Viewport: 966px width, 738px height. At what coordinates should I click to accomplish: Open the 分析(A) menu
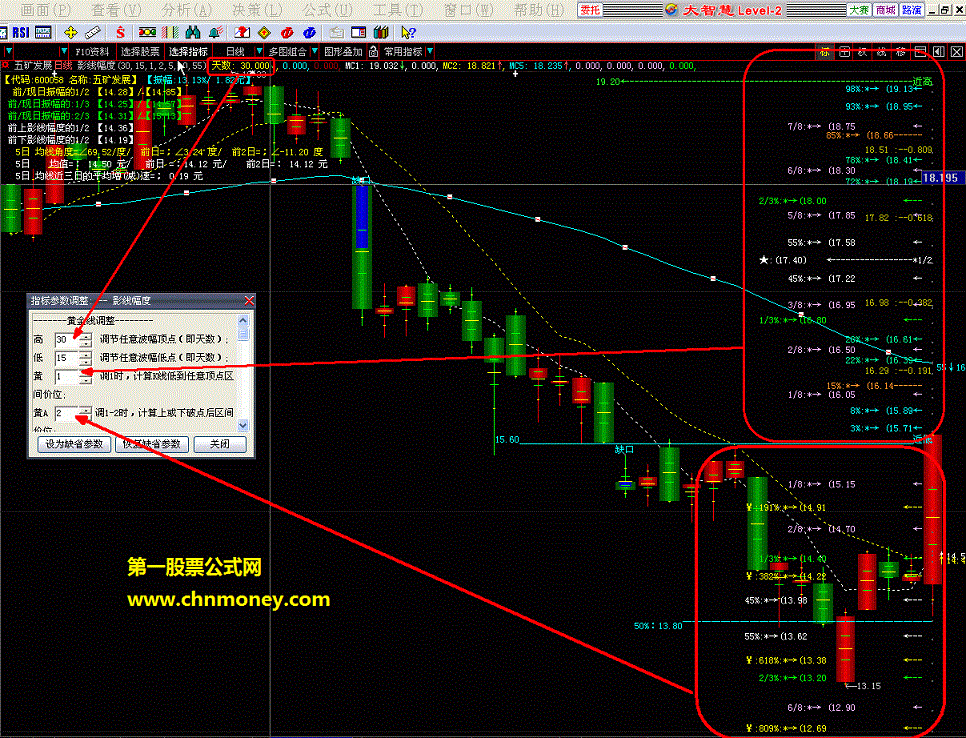click(x=187, y=10)
